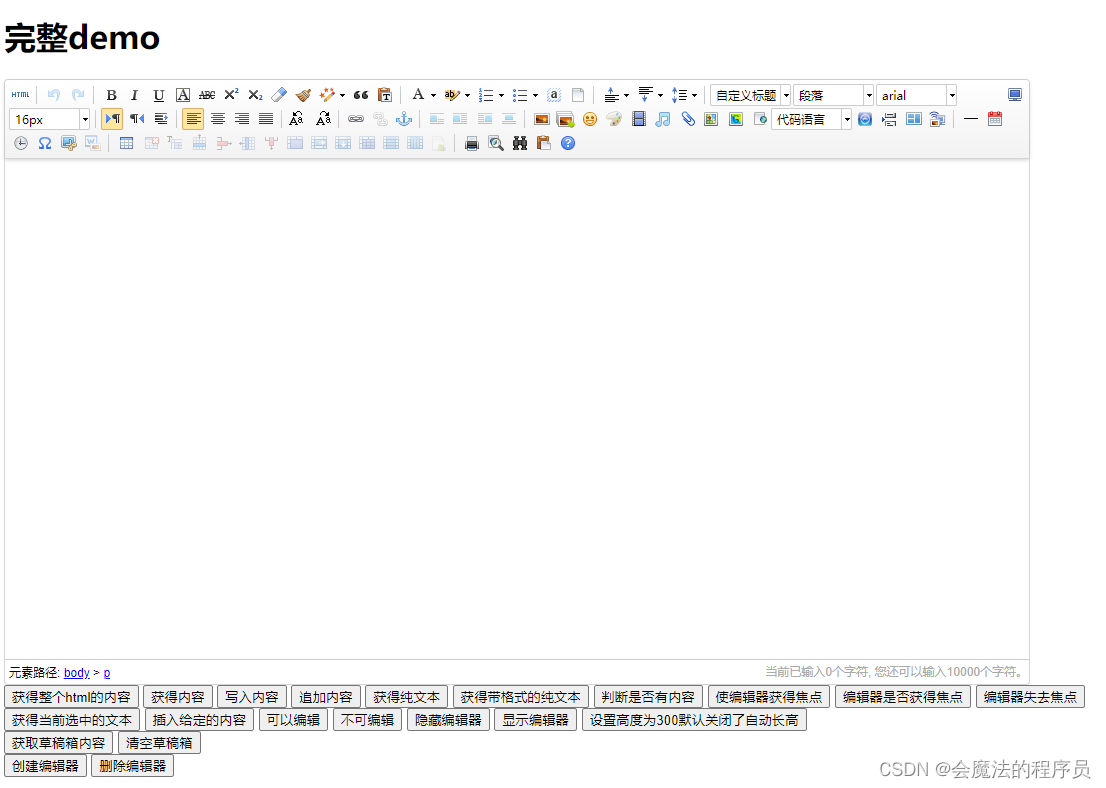Expand ordered list style arrow
This screenshot has height=788, width=1106.
coord(502,95)
